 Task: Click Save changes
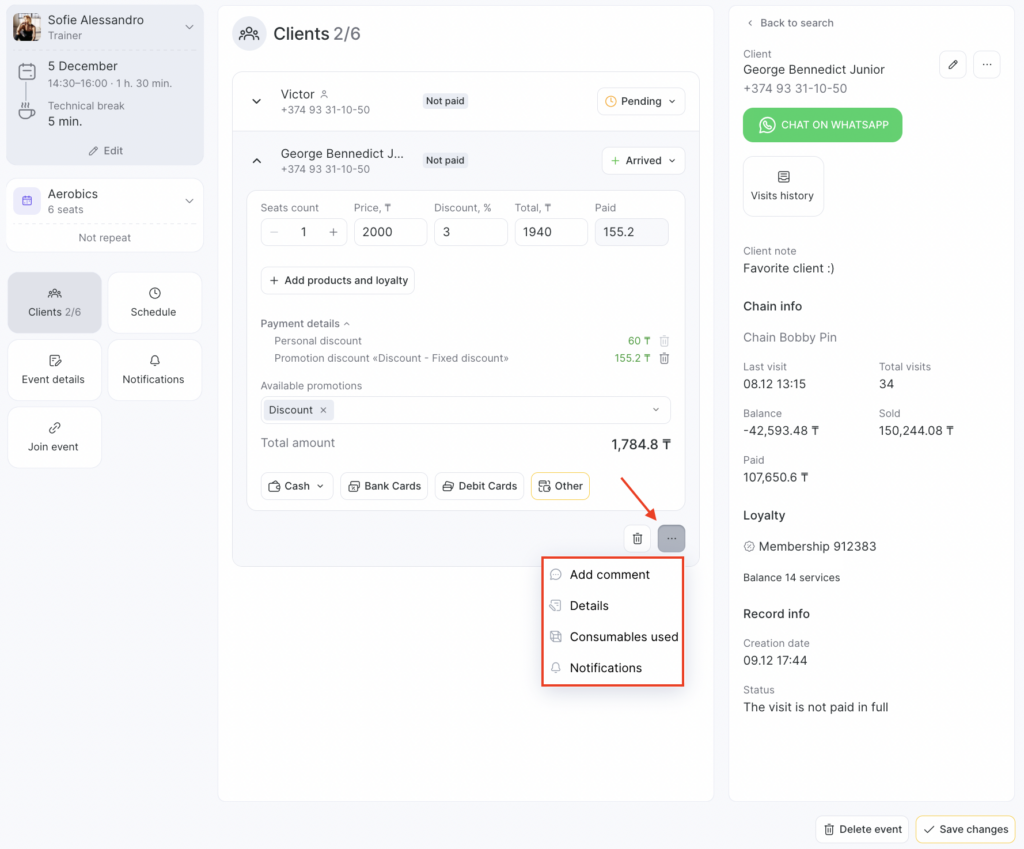(965, 829)
